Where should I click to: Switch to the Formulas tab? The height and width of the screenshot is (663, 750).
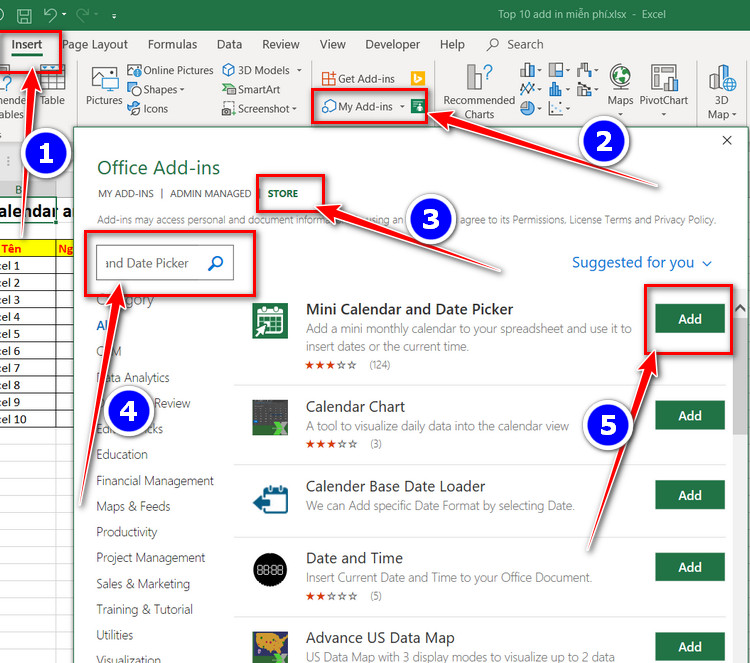coord(172,44)
